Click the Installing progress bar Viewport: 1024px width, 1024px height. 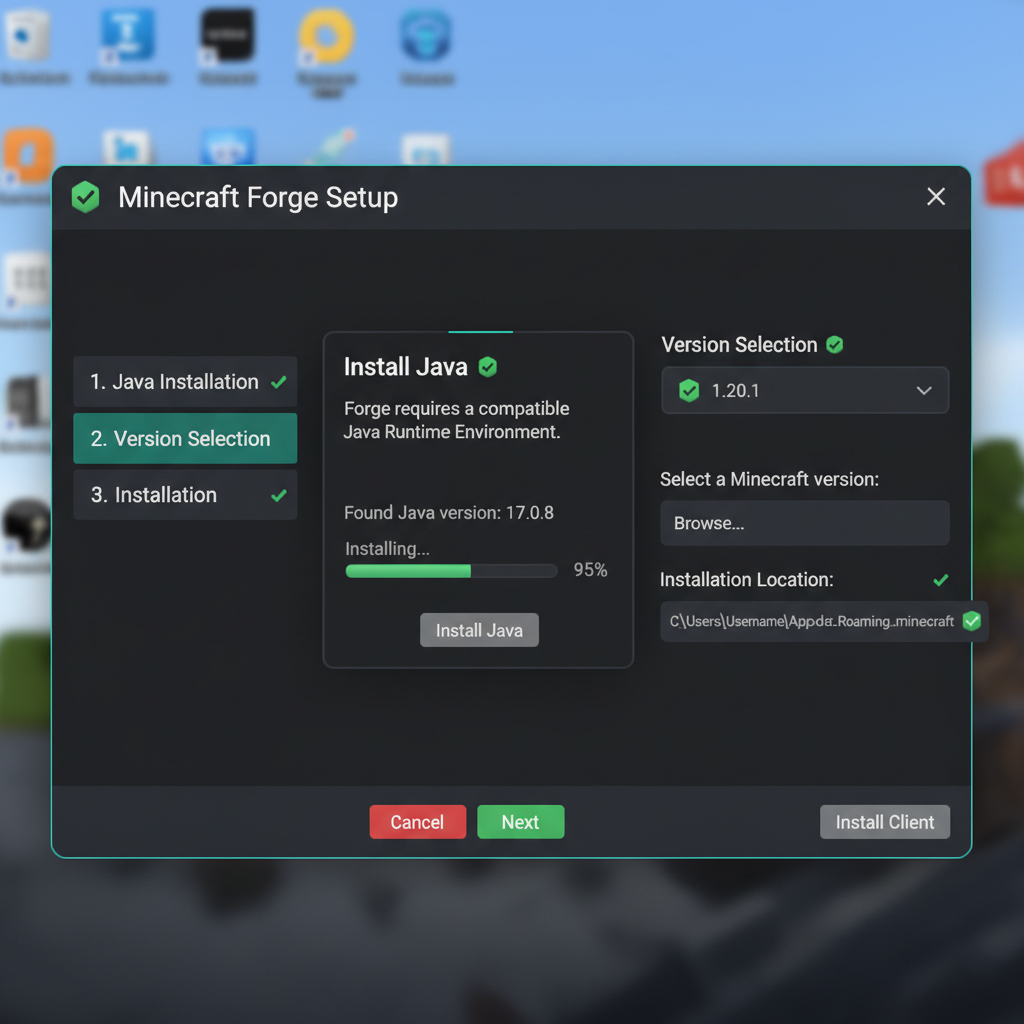pos(451,571)
